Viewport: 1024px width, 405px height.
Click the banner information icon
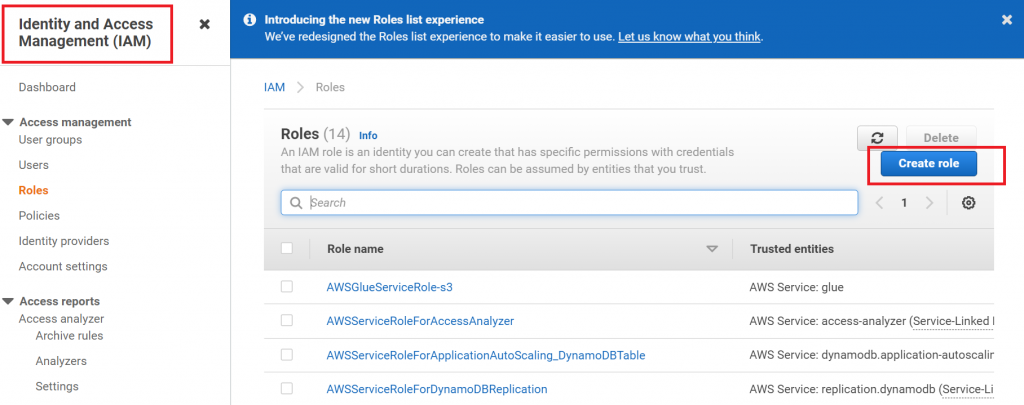click(x=250, y=19)
